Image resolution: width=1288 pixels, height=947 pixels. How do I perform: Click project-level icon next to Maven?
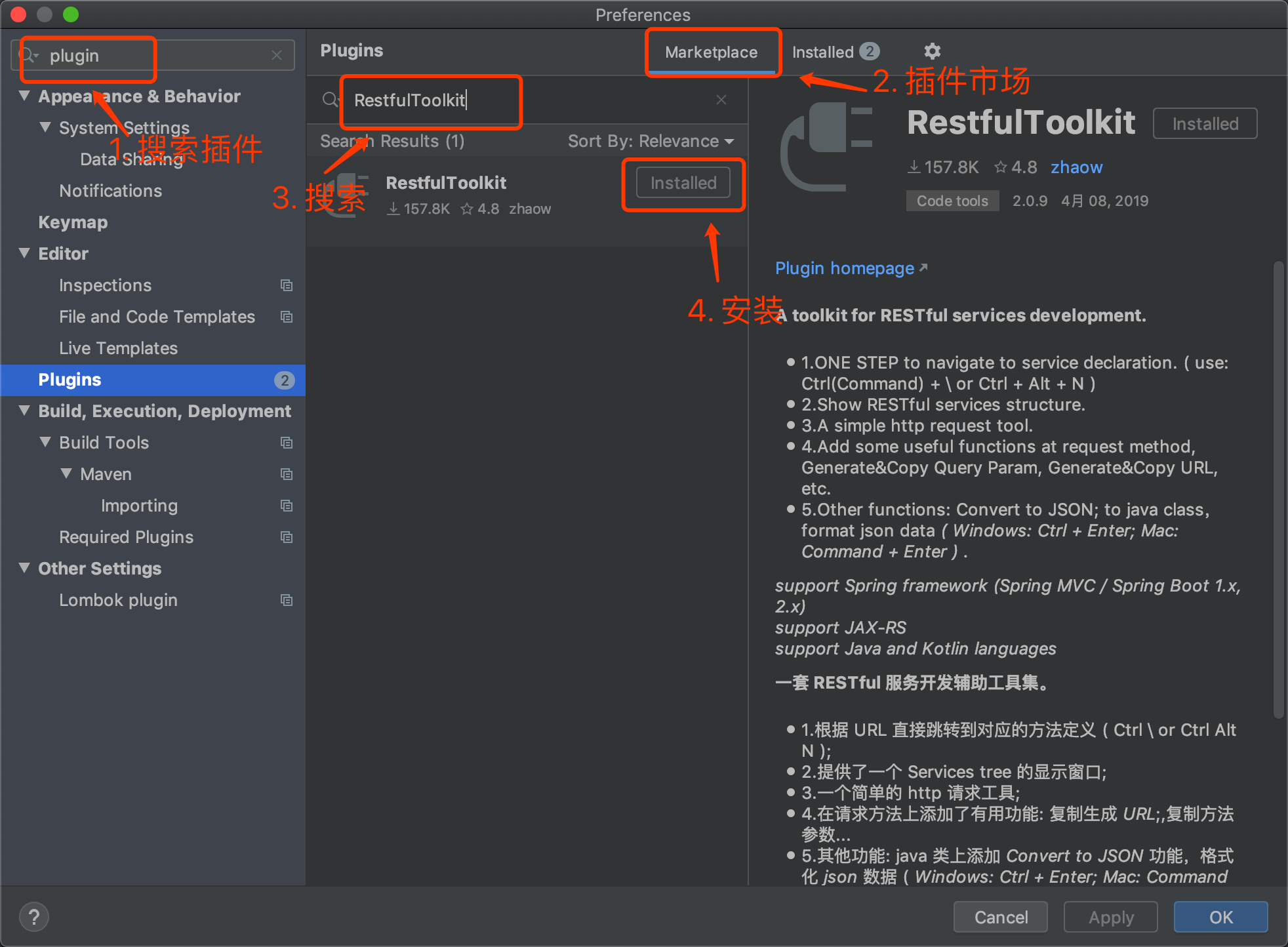[x=287, y=474]
